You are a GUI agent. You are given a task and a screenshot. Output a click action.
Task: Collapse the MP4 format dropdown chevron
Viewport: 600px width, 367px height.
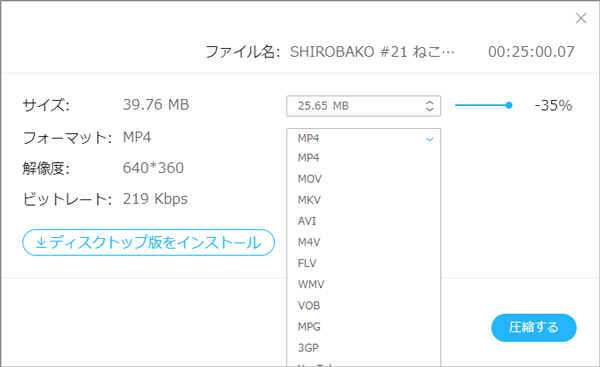(429, 139)
